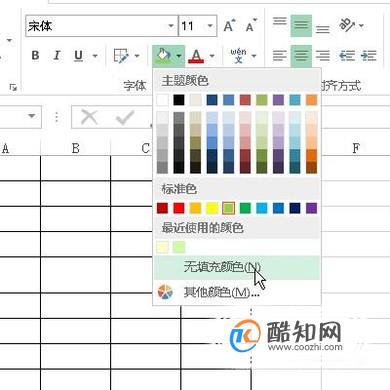This screenshot has width=390, height=390.
Task: Pick highlighted light green standard color
Action: tap(229, 208)
